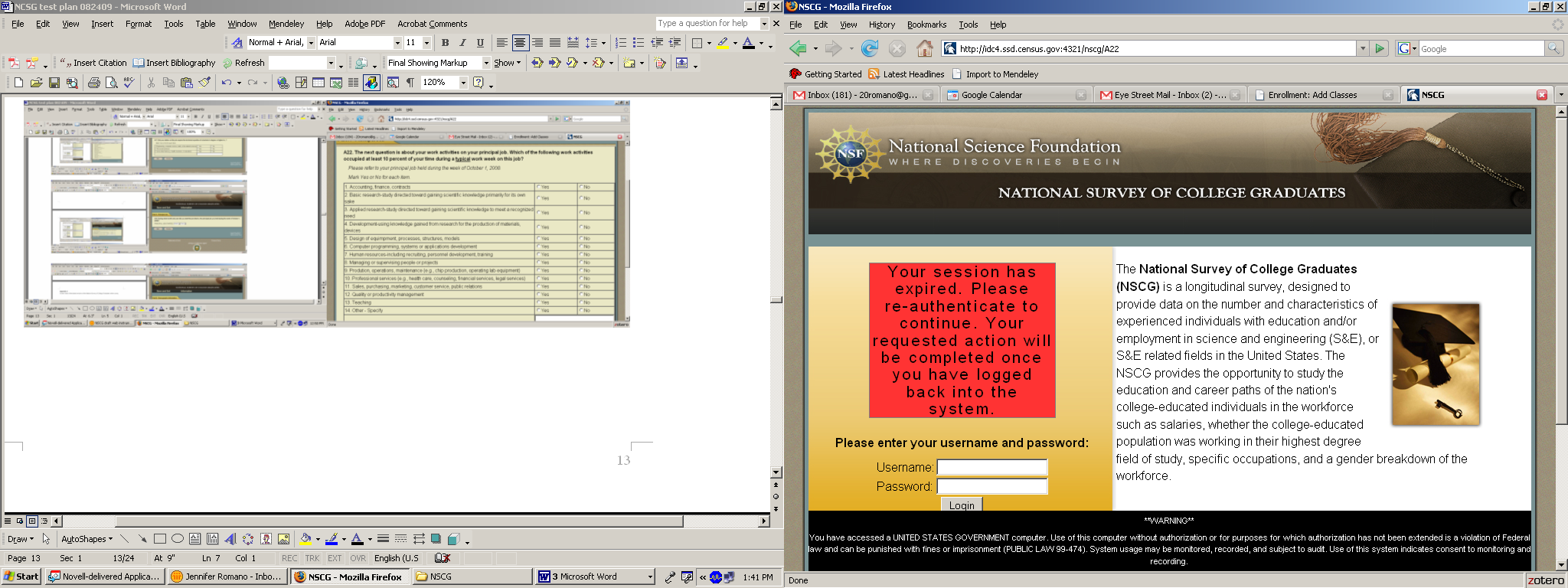1568x588 pixels.
Task: Go back in Firefox
Action: tap(799, 49)
